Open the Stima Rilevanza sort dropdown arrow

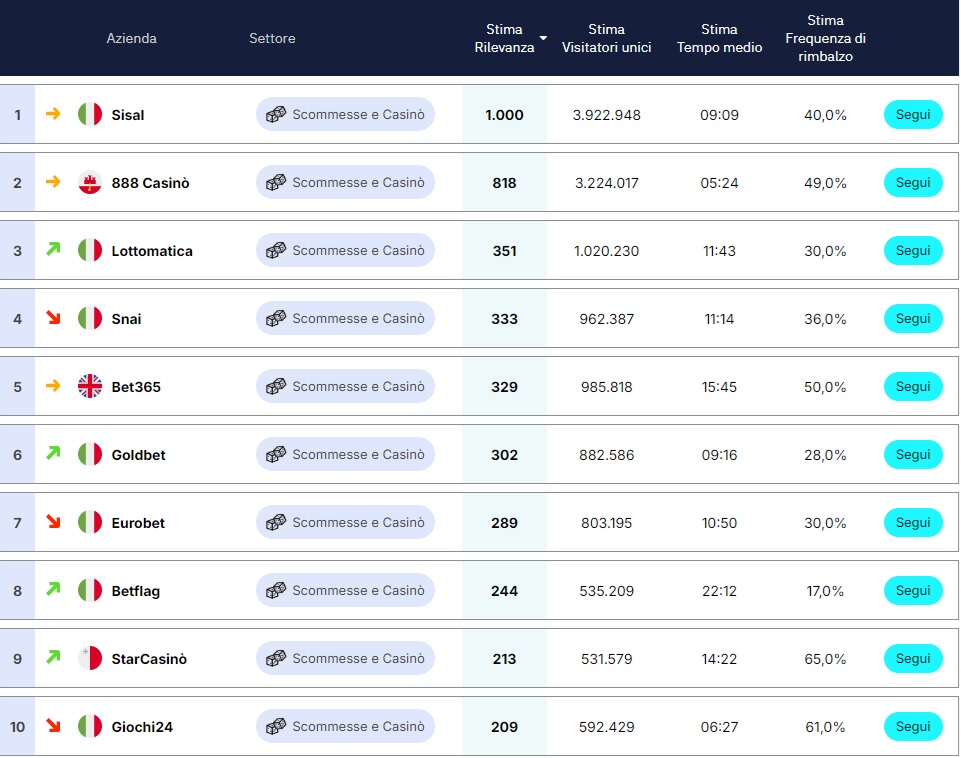click(x=543, y=38)
